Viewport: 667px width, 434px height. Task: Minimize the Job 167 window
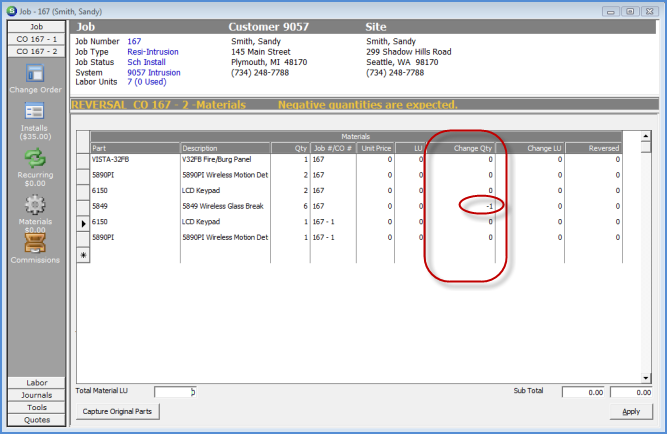click(611, 11)
